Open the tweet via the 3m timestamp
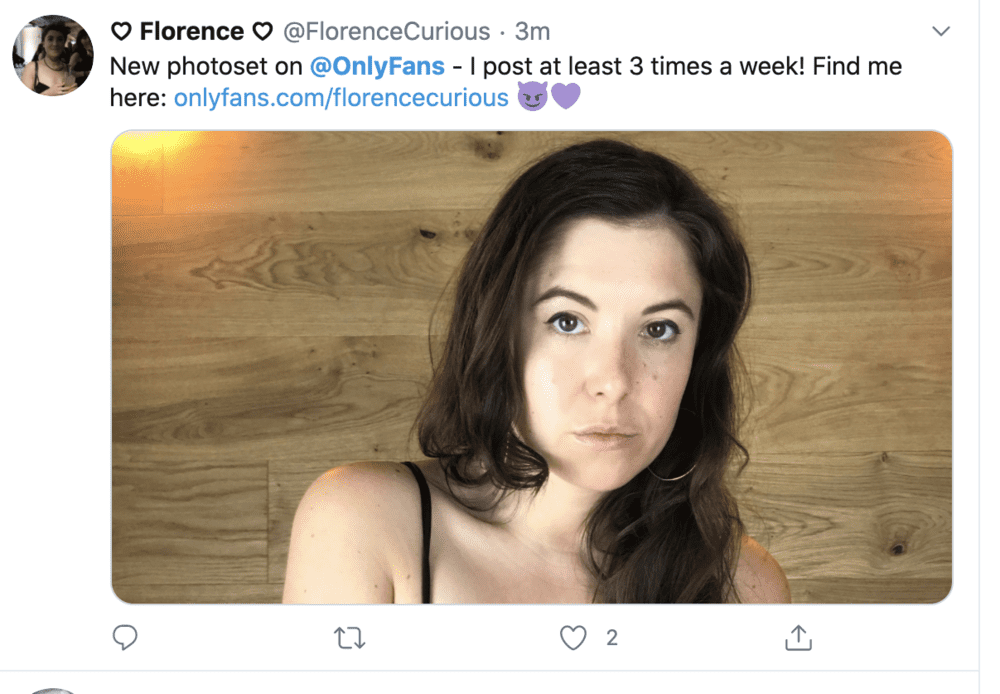The width and height of the screenshot is (1000, 694). point(533,31)
